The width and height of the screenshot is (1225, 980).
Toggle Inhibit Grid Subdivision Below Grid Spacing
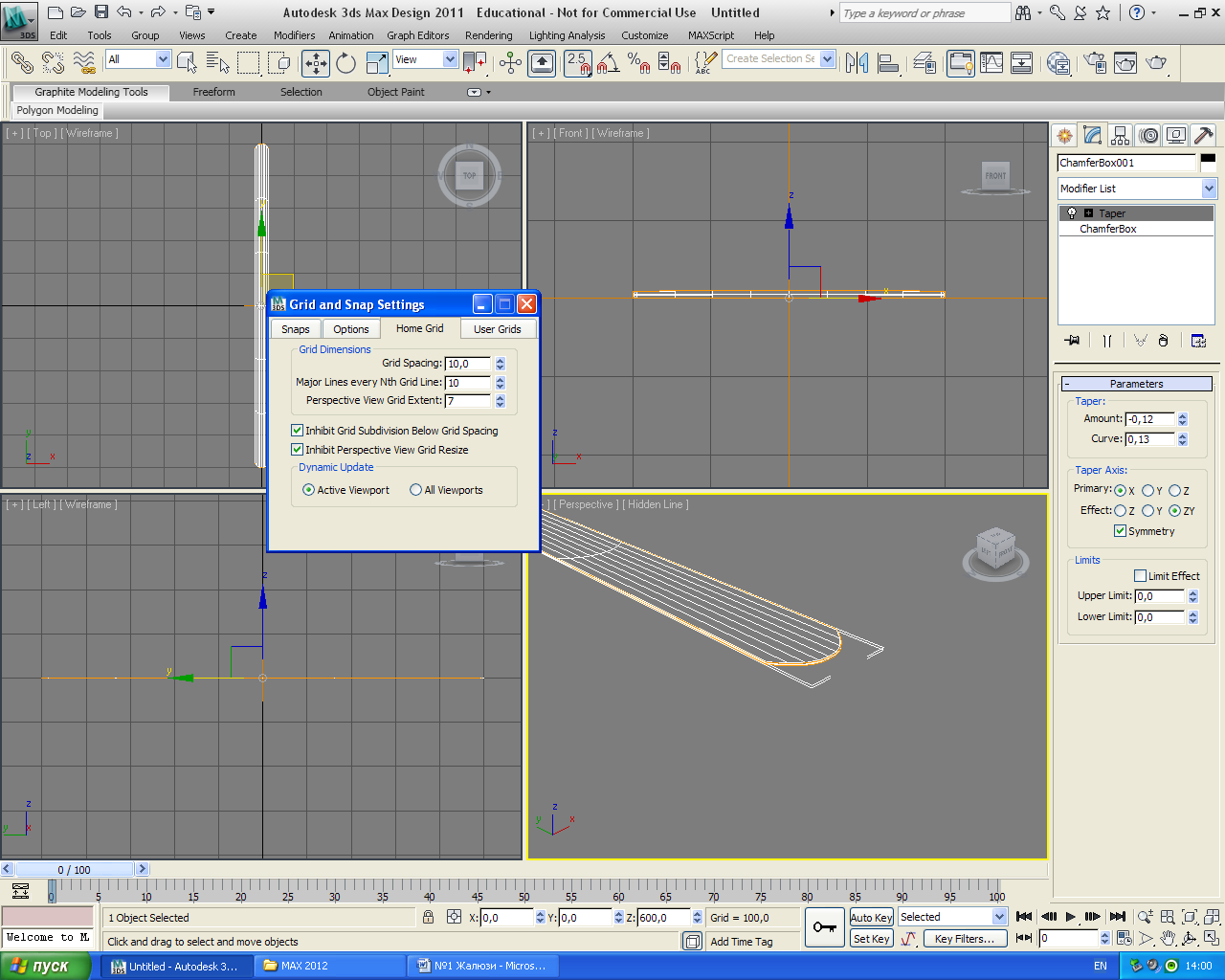(298, 431)
